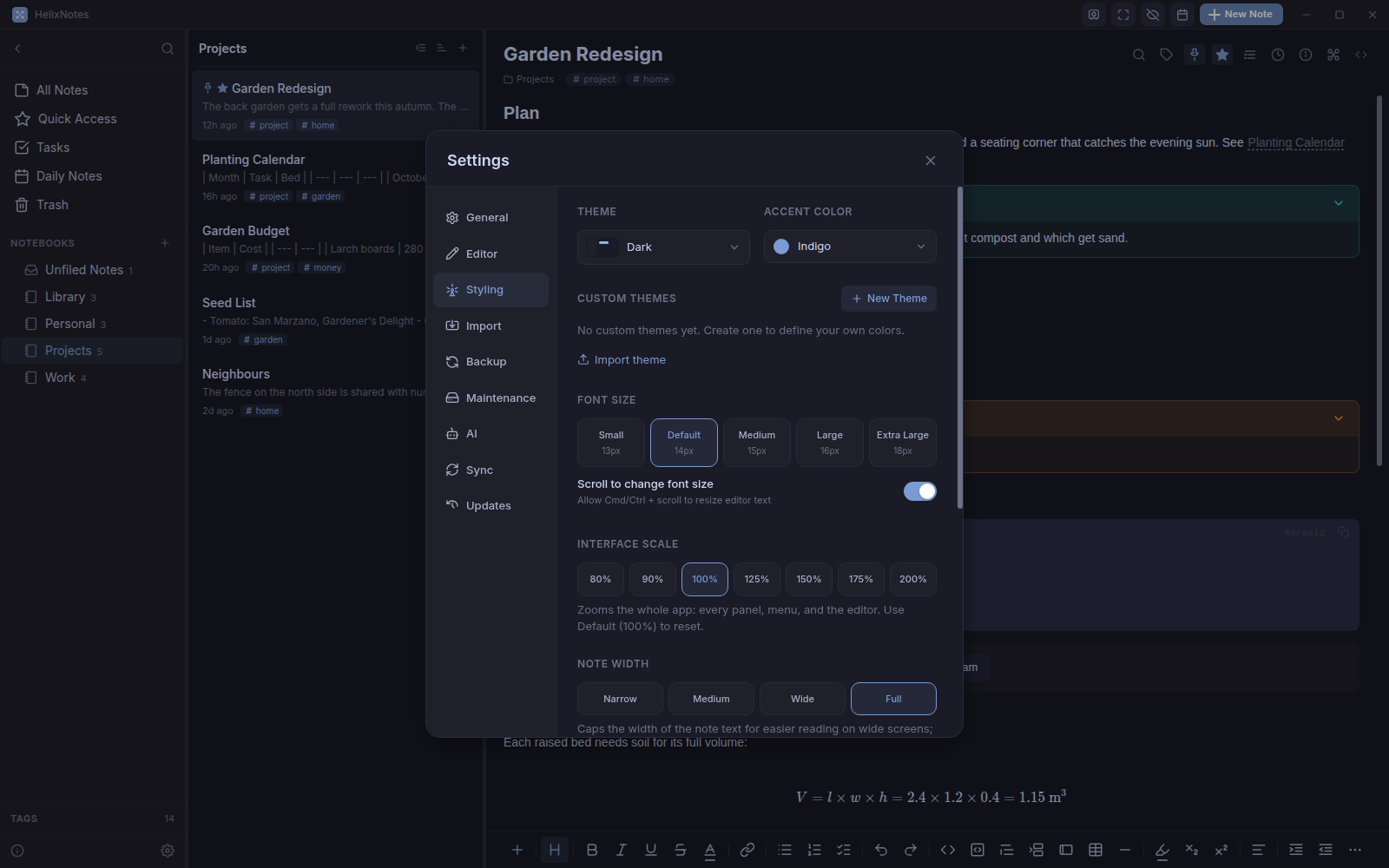Open the Accent Color dropdown showing Indigo
Image resolution: width=1389 pixels, height=868 pixels.
[x=850, y=247]
